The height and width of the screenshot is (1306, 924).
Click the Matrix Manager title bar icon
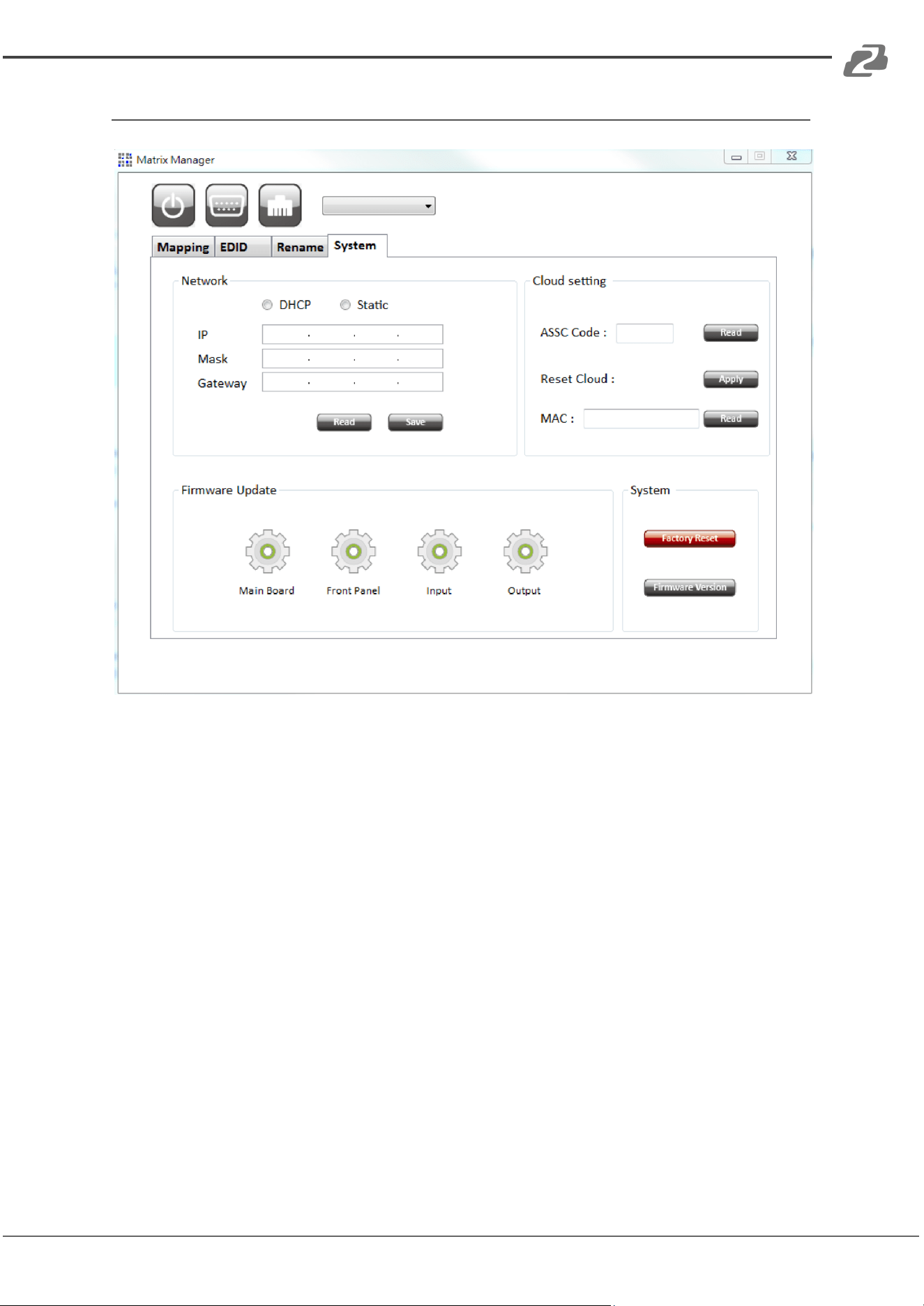(125, 160)
